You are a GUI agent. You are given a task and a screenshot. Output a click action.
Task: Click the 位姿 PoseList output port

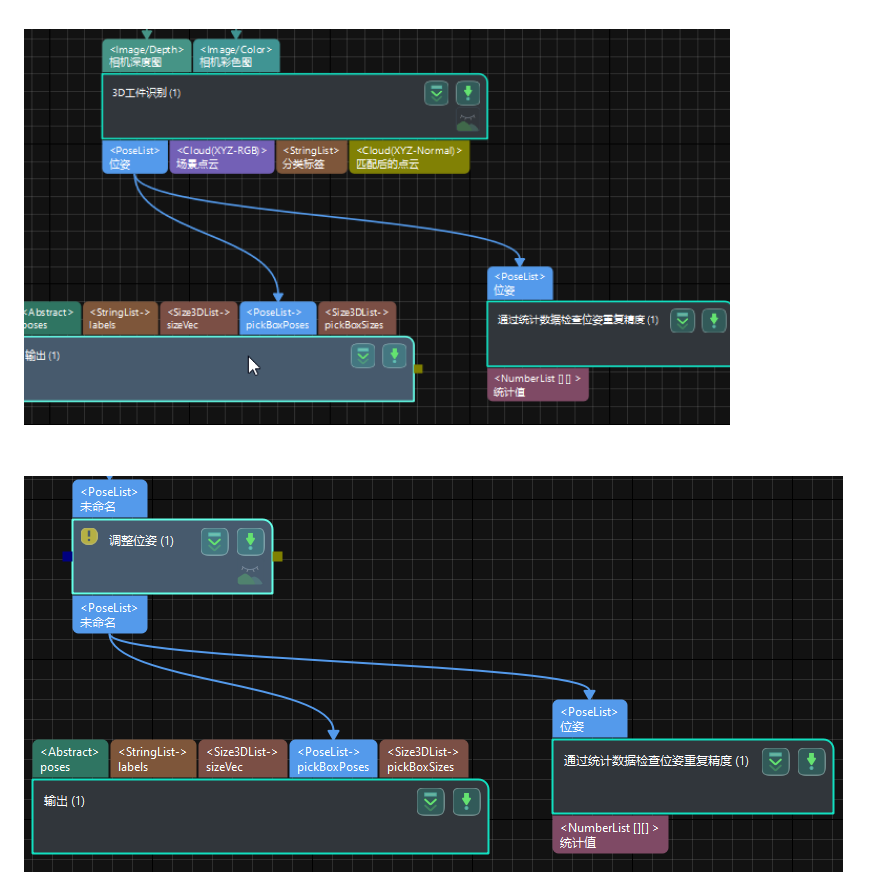point(133,156)
